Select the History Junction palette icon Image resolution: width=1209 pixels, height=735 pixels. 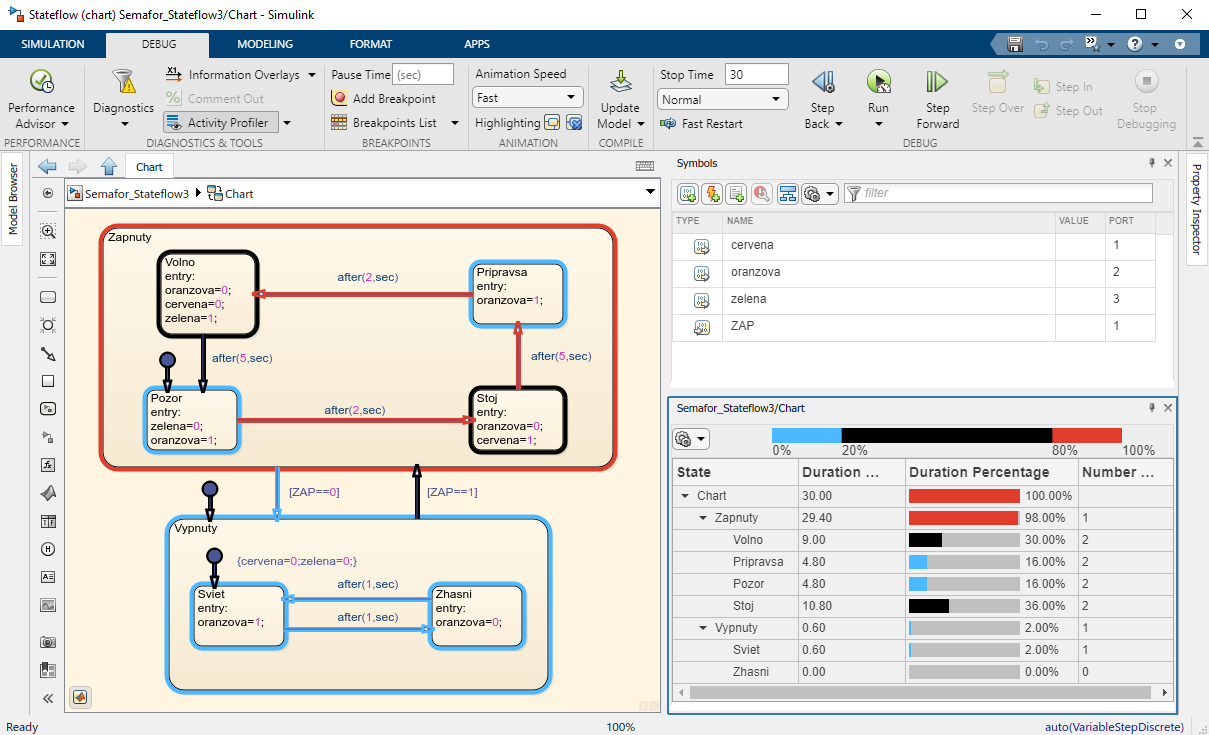(48, 549)
